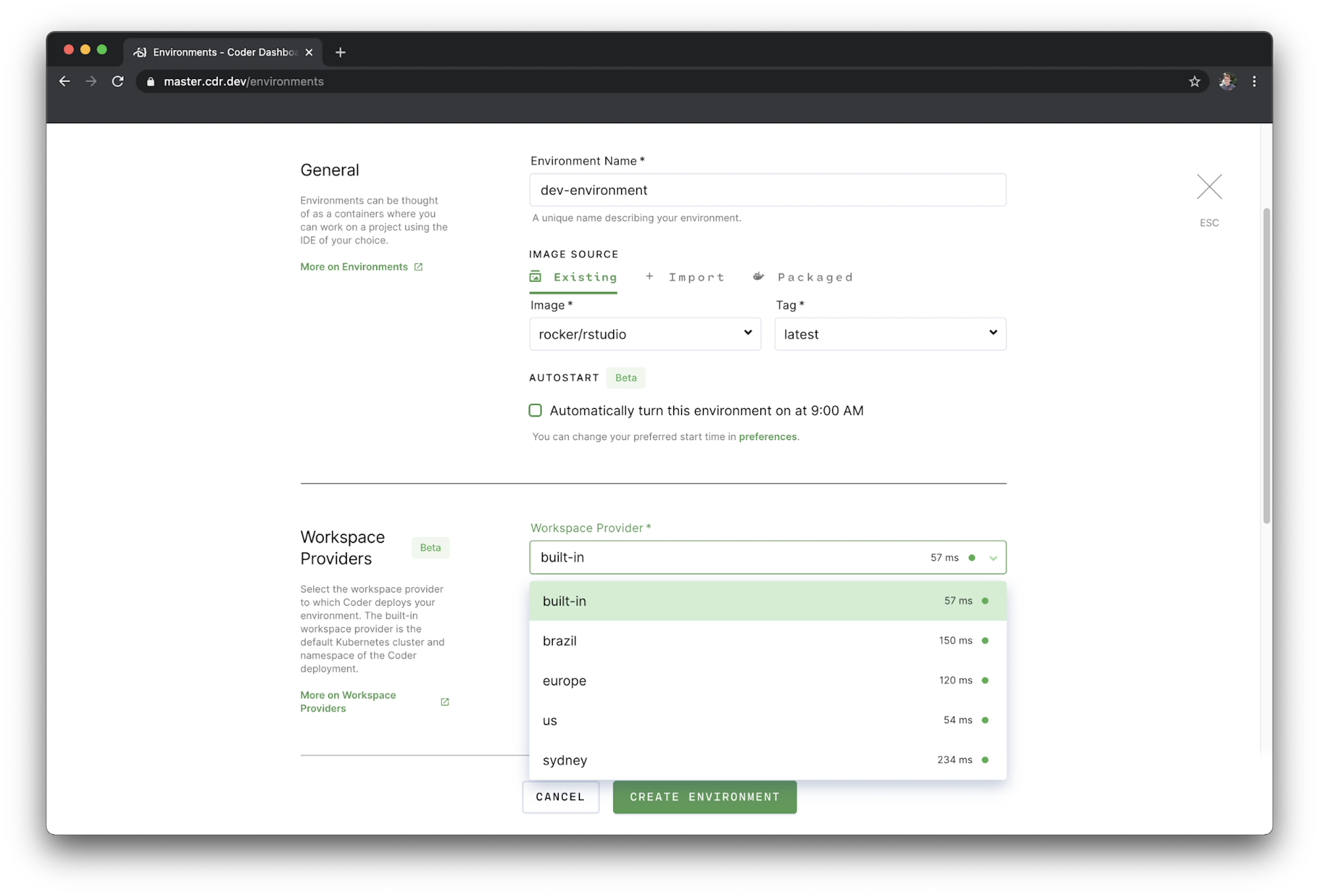This screenshot has height=896, width=1319.
Task: Open the Tag dropdown latest
Action: [890, 334]
